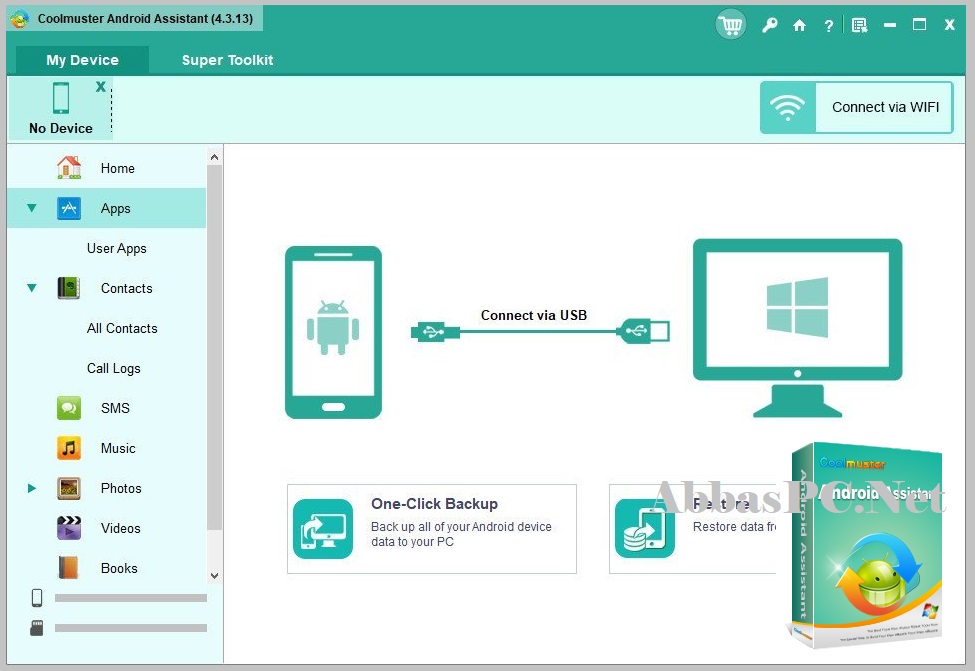Open help with the question mark icon

point(828,25)
